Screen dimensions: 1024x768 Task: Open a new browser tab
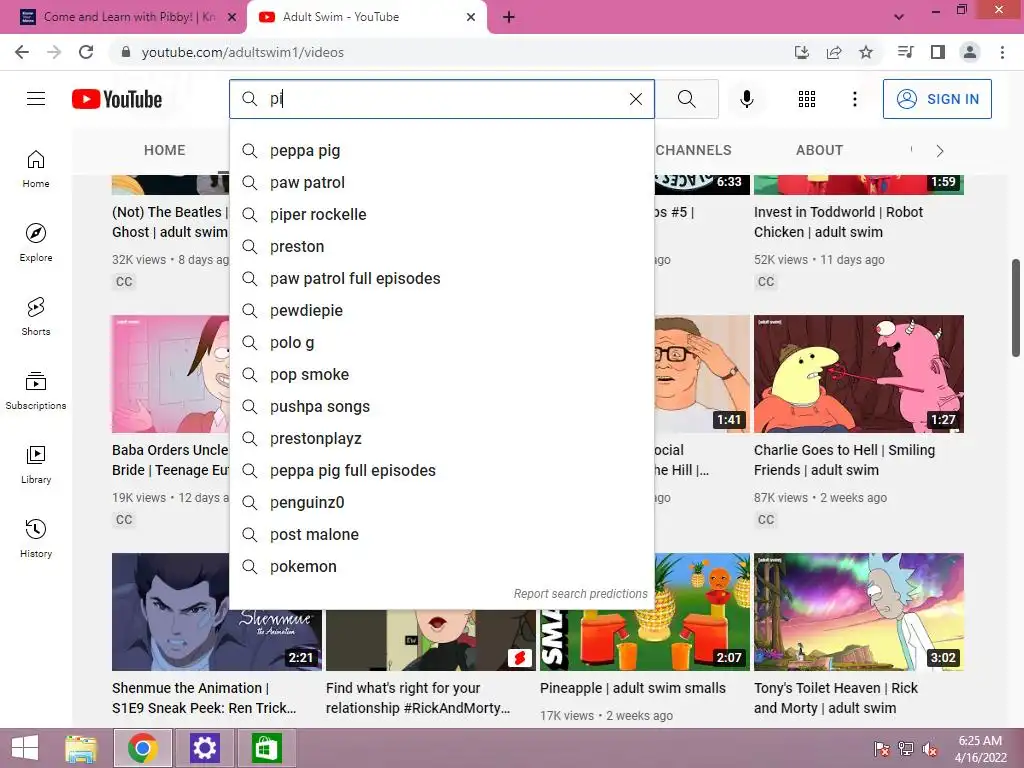click(x=509, y=17)
